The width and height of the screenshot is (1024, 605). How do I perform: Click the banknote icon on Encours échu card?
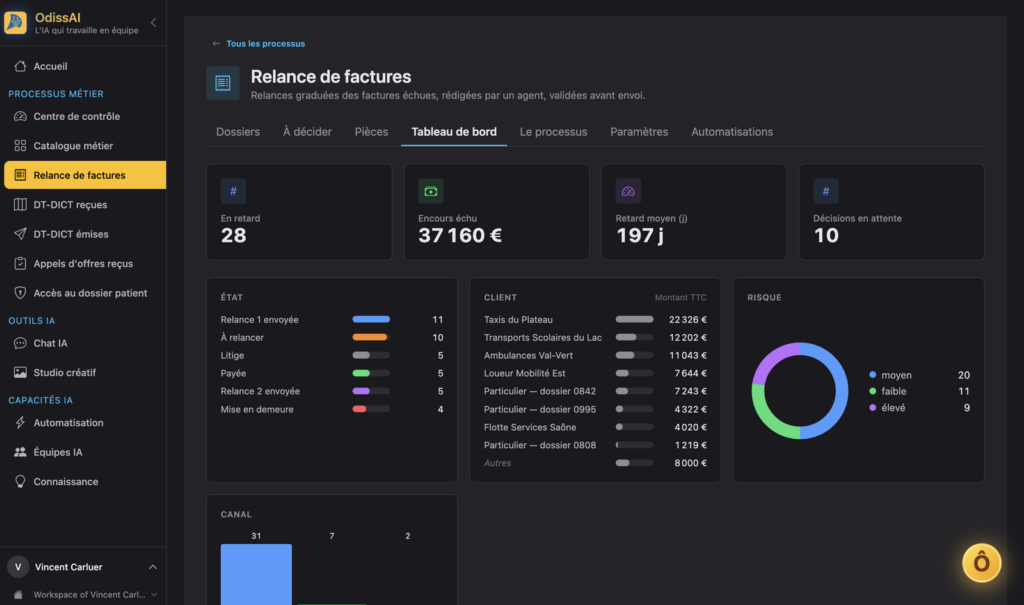tap(431, 191)
